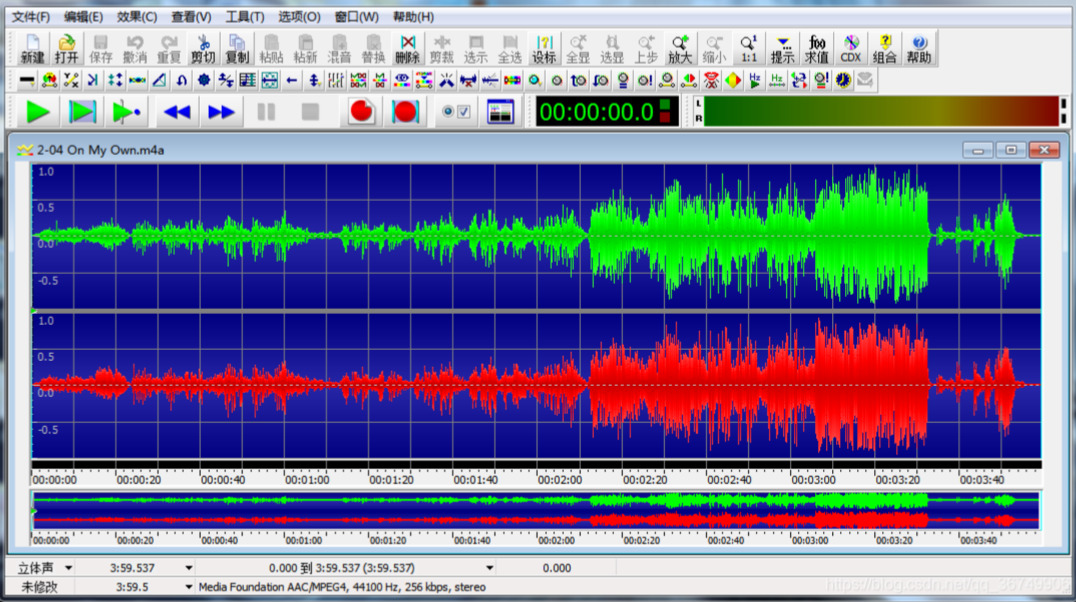Toggle the checkbox beside the record buttons
Screen dimensions: 1076x602
[465, 111]
